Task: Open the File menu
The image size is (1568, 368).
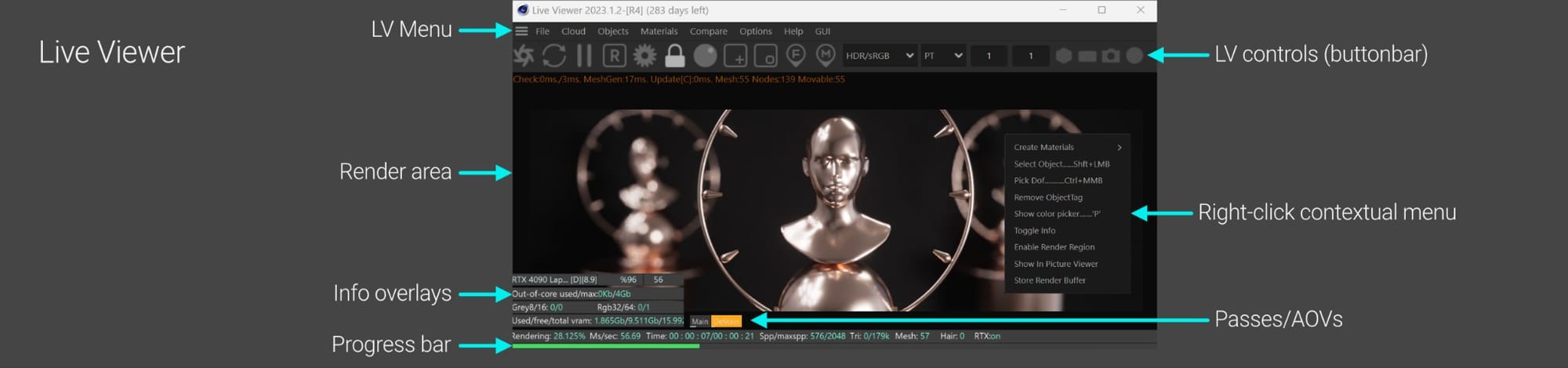Action: [x=543, y=31]
